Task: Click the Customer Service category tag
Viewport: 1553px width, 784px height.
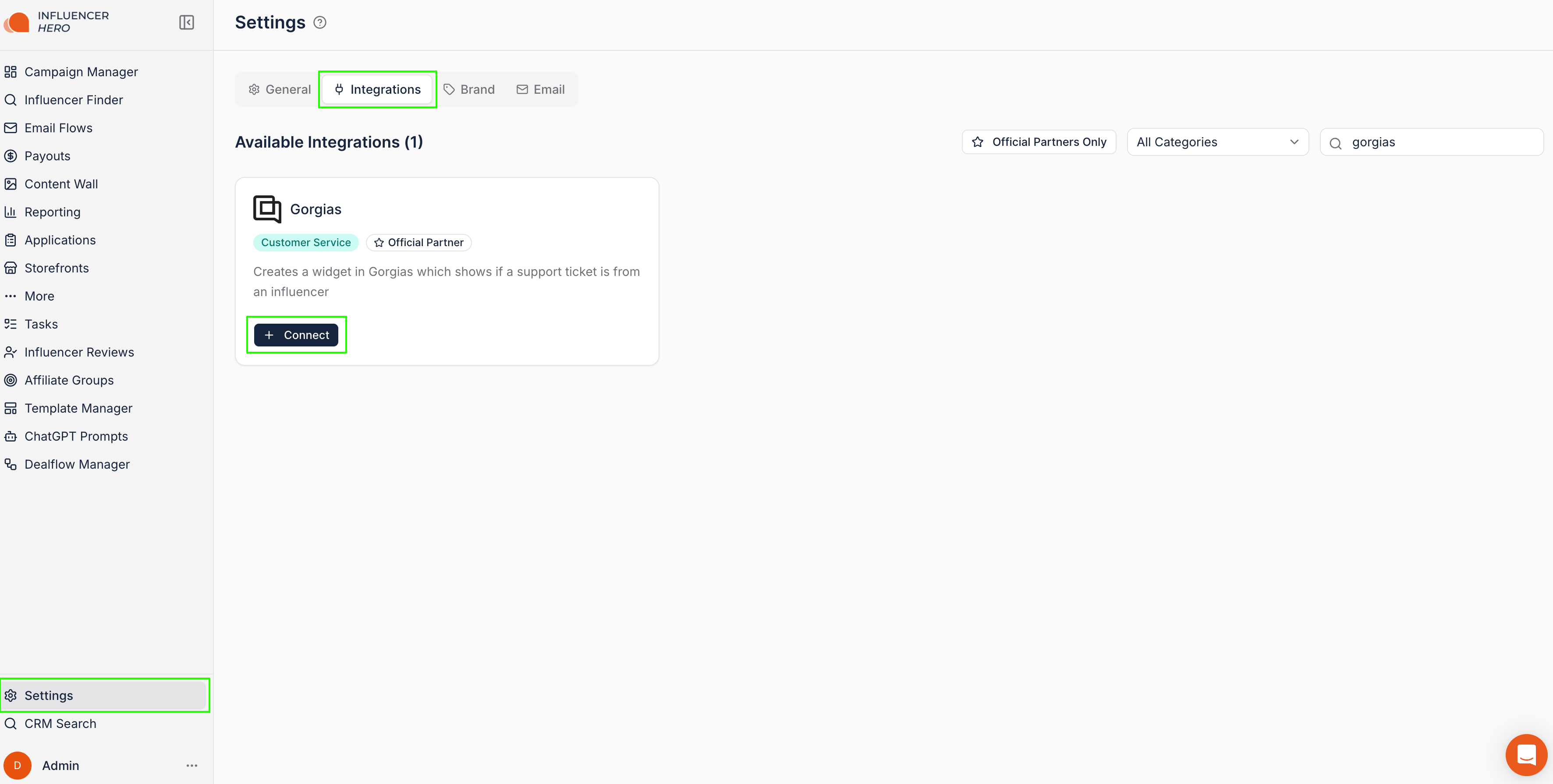Action: [306, 242]
